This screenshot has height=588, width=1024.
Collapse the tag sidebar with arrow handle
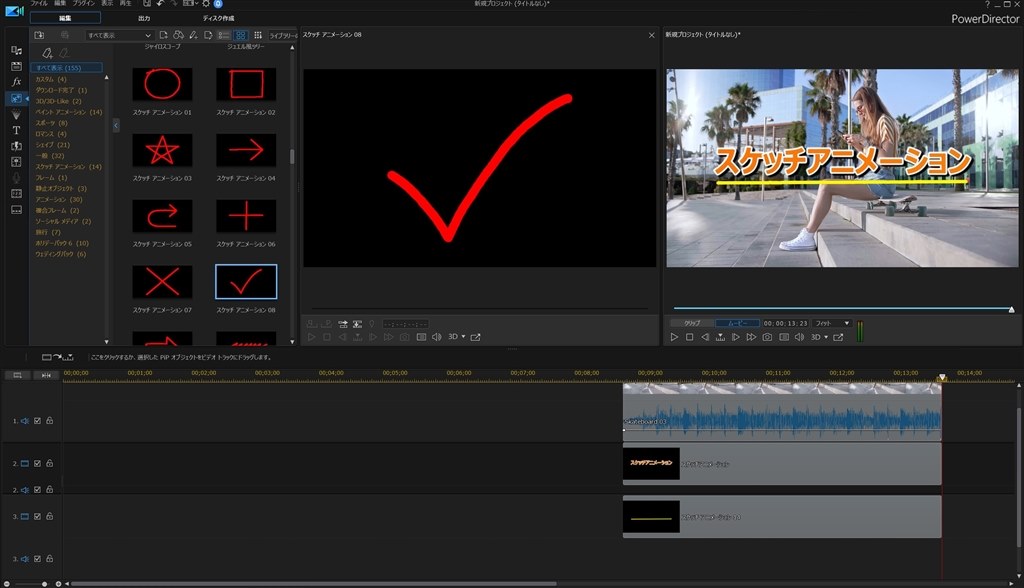click(116, 125)
